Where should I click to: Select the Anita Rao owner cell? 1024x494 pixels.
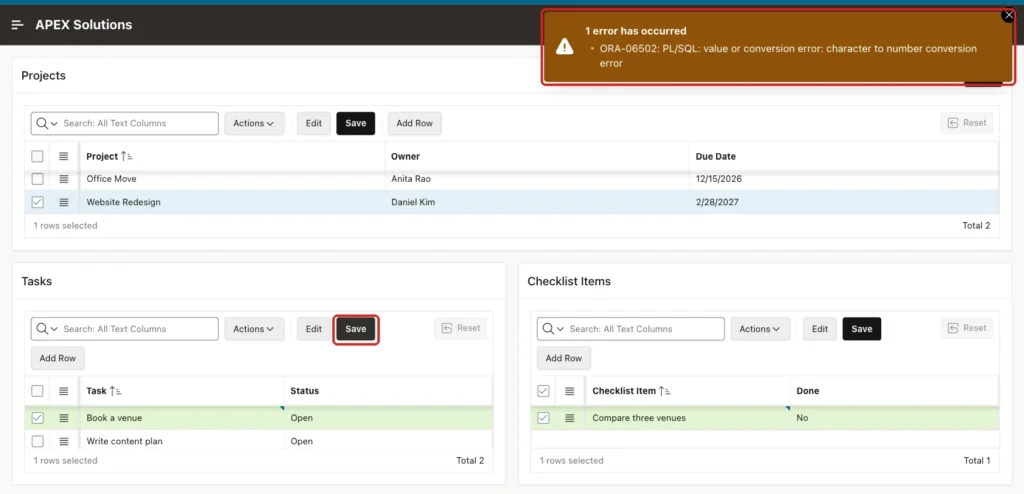pos(537,179)
